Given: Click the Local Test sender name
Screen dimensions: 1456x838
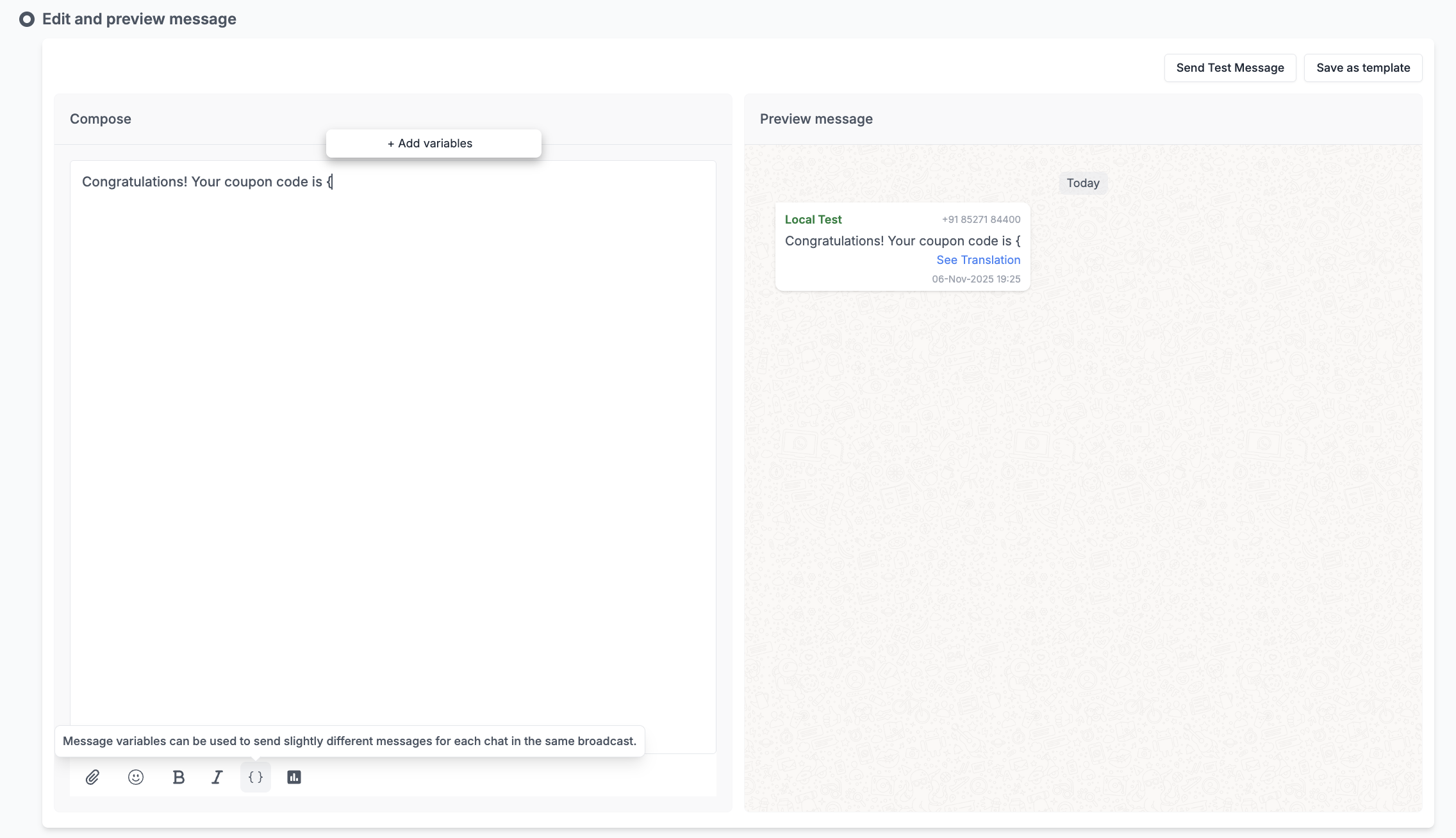Looking at the screenshot, I should [813, 220].
